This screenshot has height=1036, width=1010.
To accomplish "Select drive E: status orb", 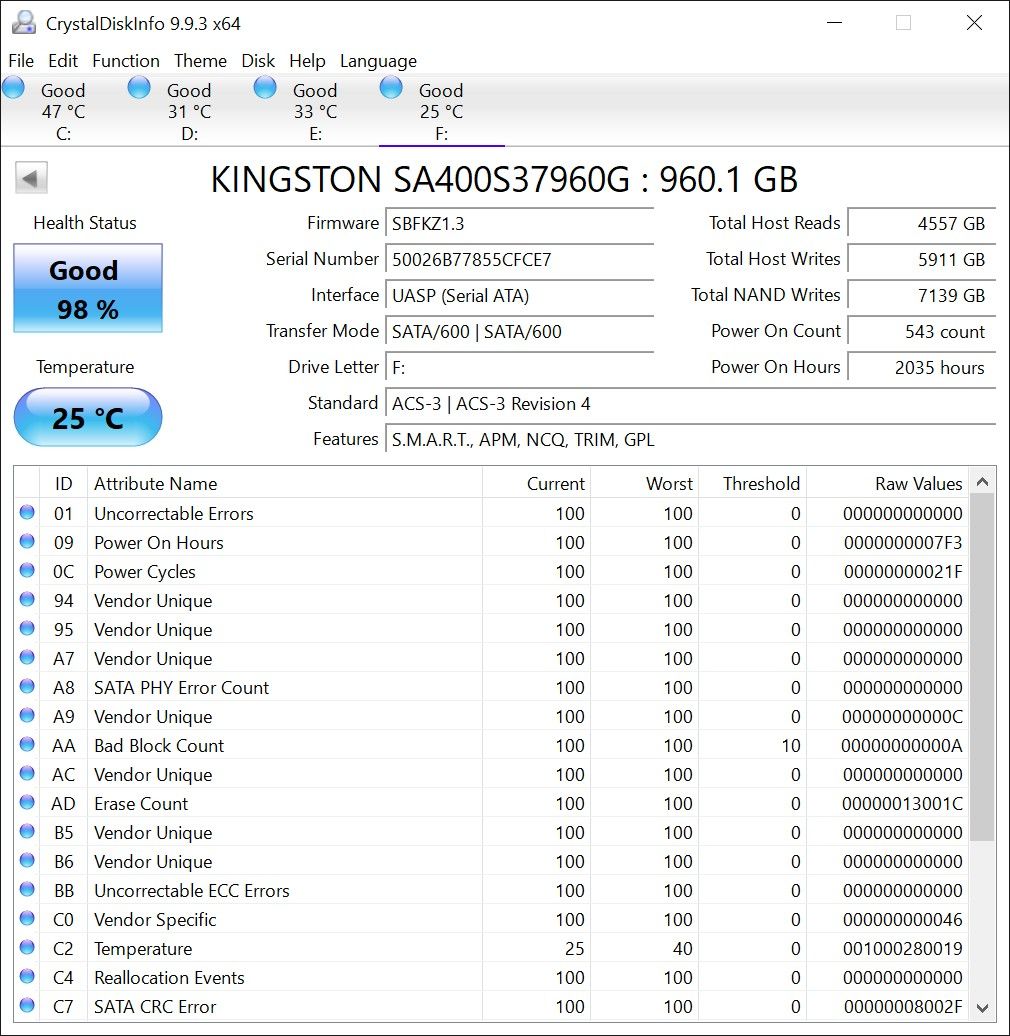I will 266,87.
